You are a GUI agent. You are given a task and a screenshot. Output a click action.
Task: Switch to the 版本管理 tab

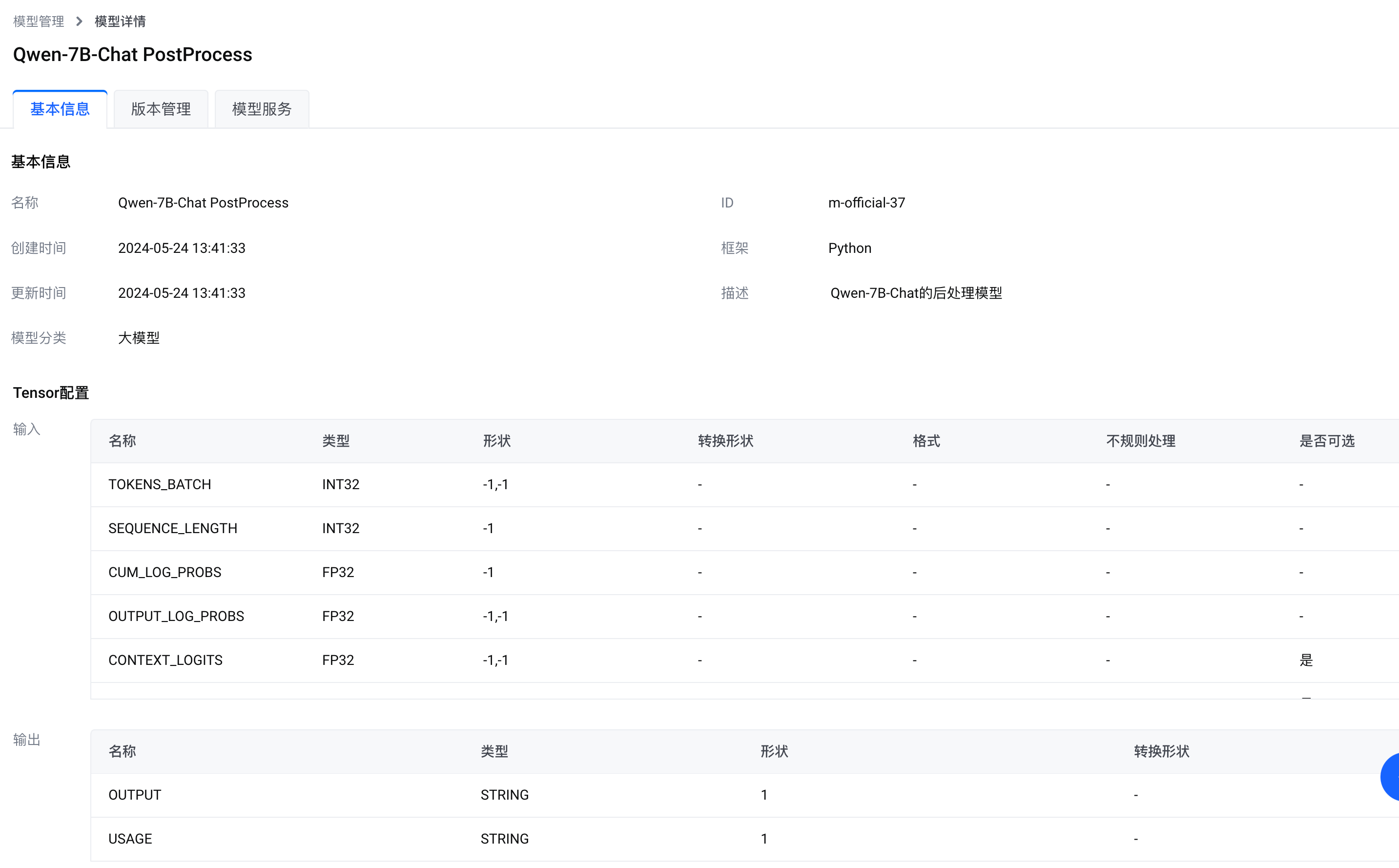pos(161,109)
